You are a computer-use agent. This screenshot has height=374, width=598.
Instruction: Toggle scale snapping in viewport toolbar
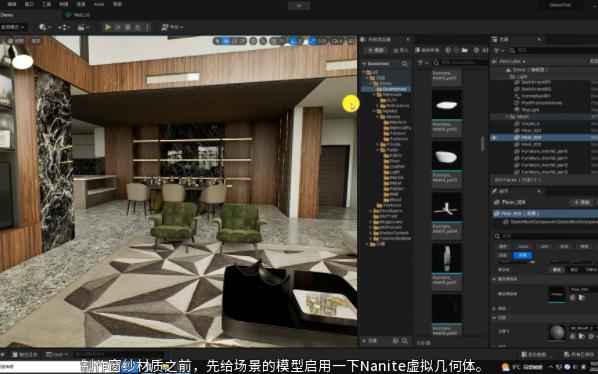point(312,41)
